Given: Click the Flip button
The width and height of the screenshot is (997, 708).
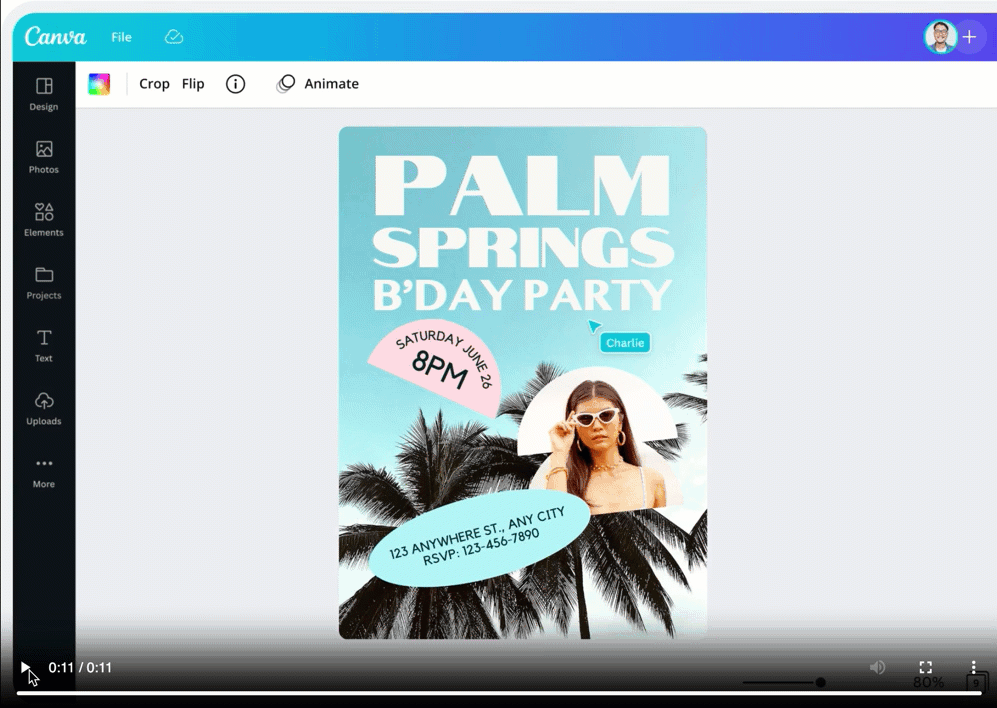Looking at the screenshot, I should [193, 84].
